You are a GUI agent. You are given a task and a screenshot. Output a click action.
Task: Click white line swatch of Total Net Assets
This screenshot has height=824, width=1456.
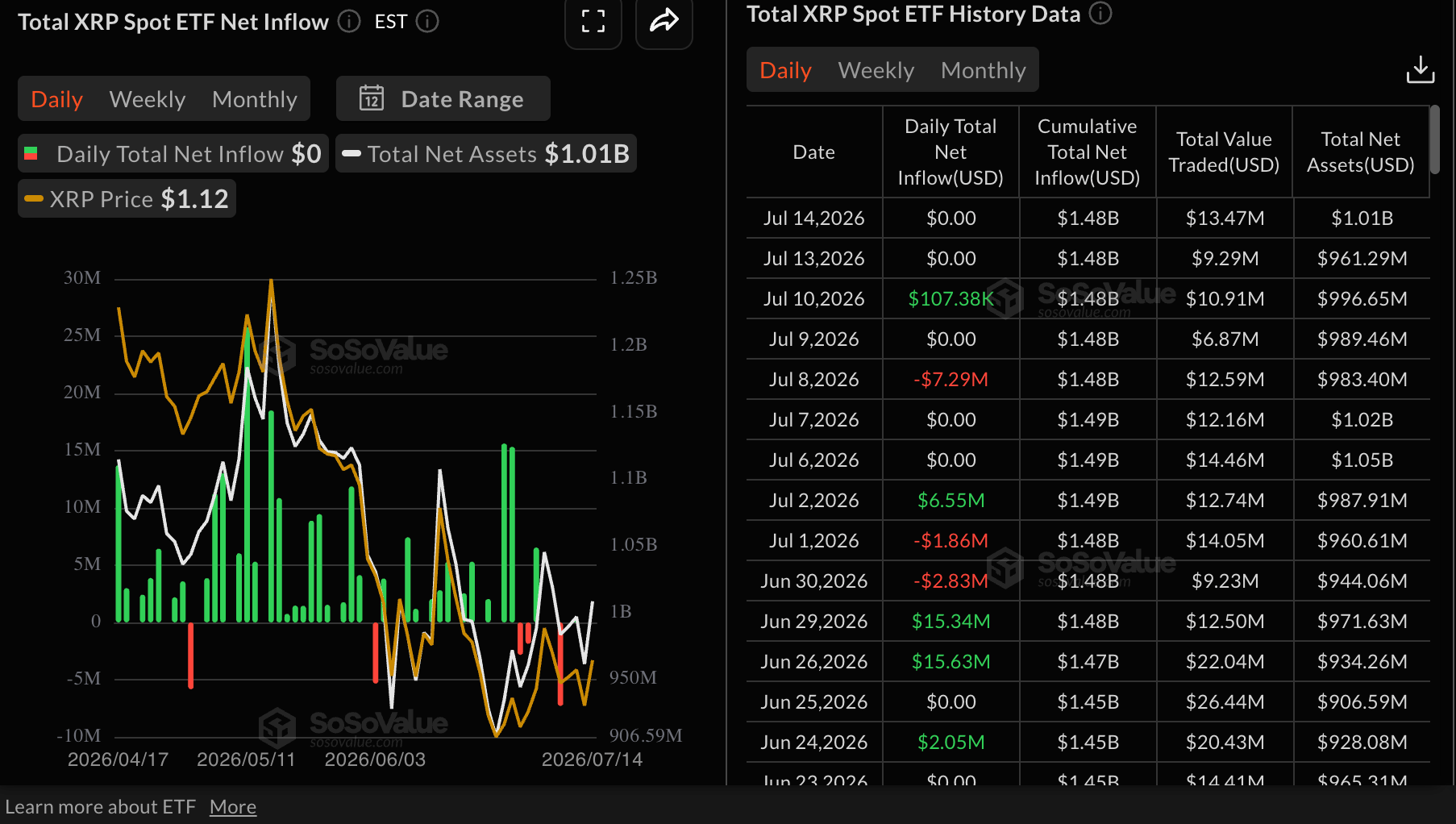pyautogui.click(x=352, y=153)
